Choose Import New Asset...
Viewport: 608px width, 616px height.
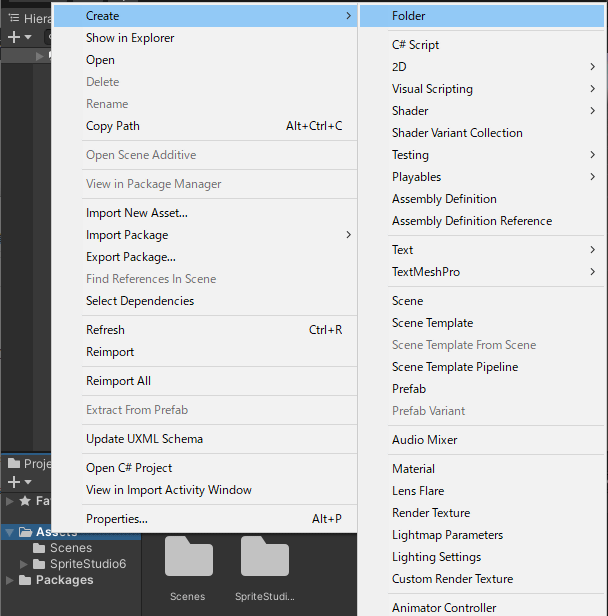click(x=205, y=213)
